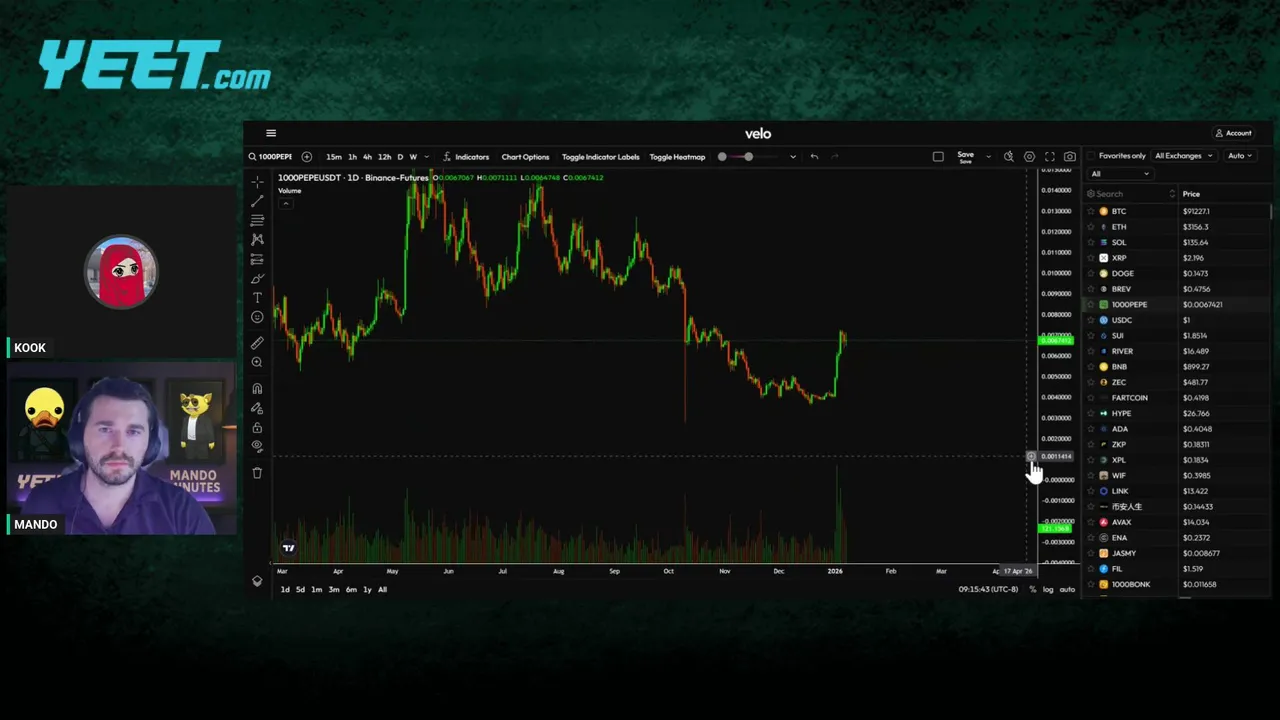Open the All category filter dropdown

1120,174
